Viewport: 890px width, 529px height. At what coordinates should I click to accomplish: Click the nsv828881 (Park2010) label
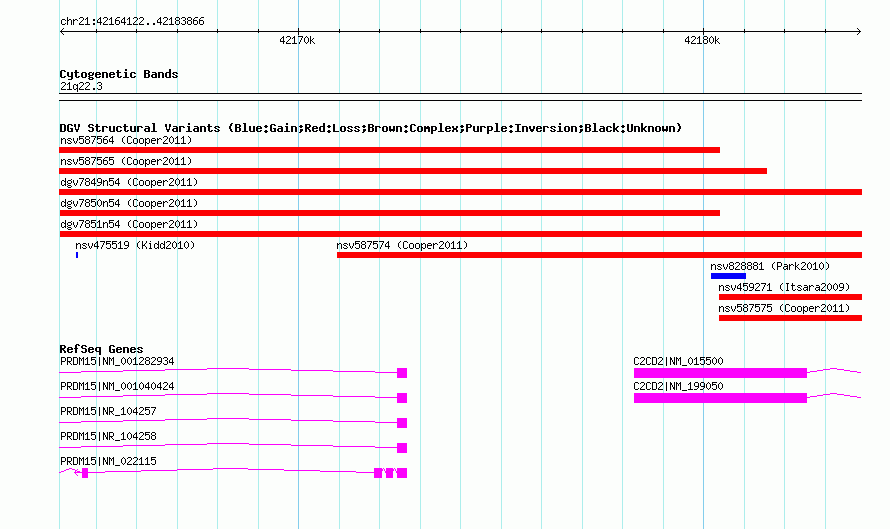[x=770, y=266]
